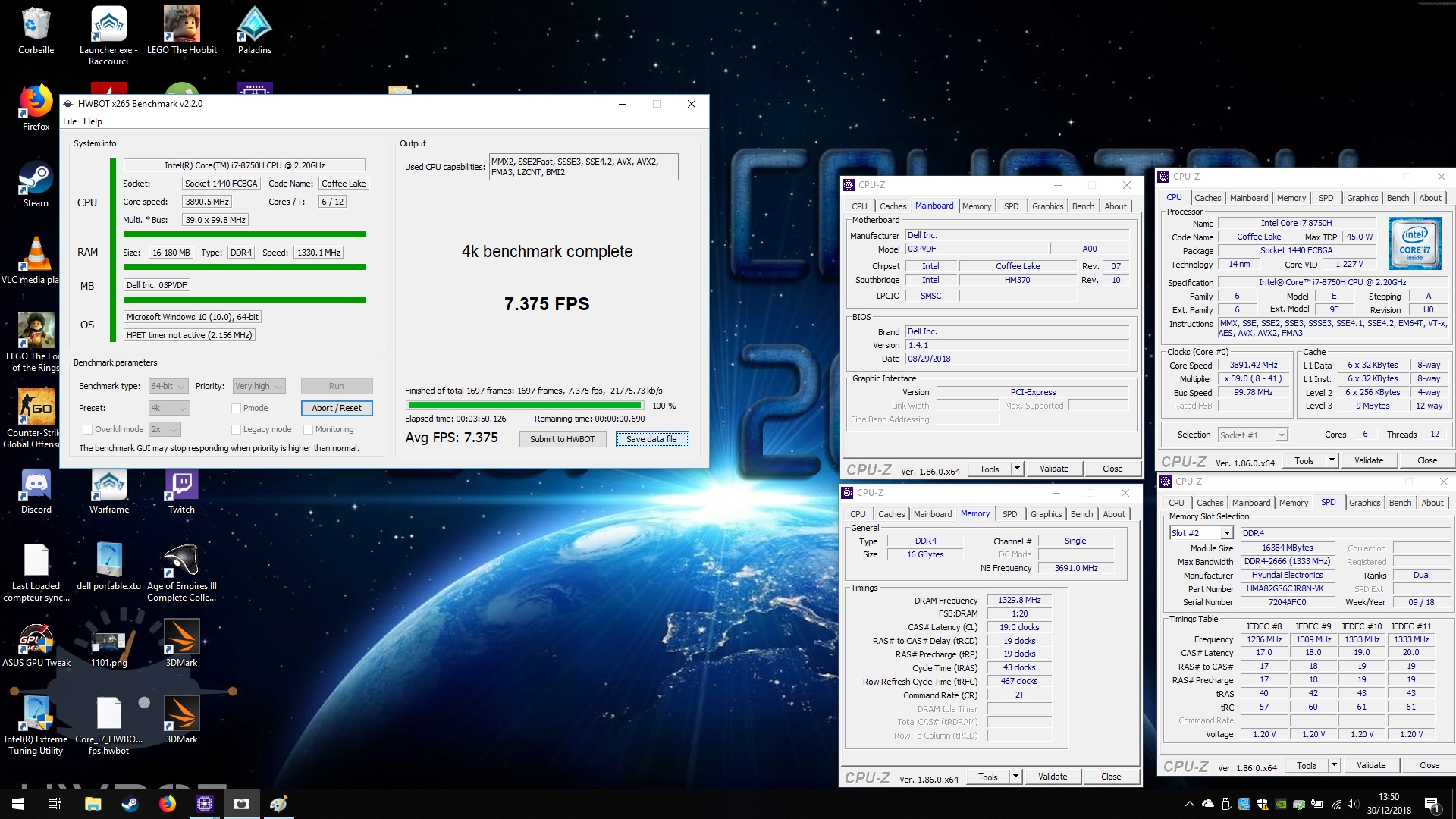
Task: Open the ASUS GPU Tweak desktop icon
Action: tap(36, 644)
